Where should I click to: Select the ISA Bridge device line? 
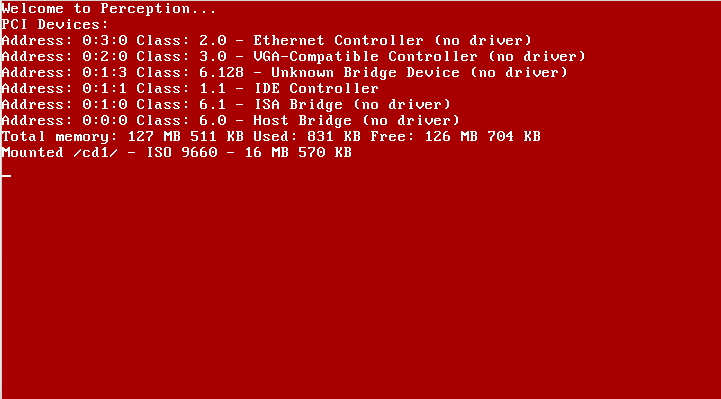click(x=226, y=105)
